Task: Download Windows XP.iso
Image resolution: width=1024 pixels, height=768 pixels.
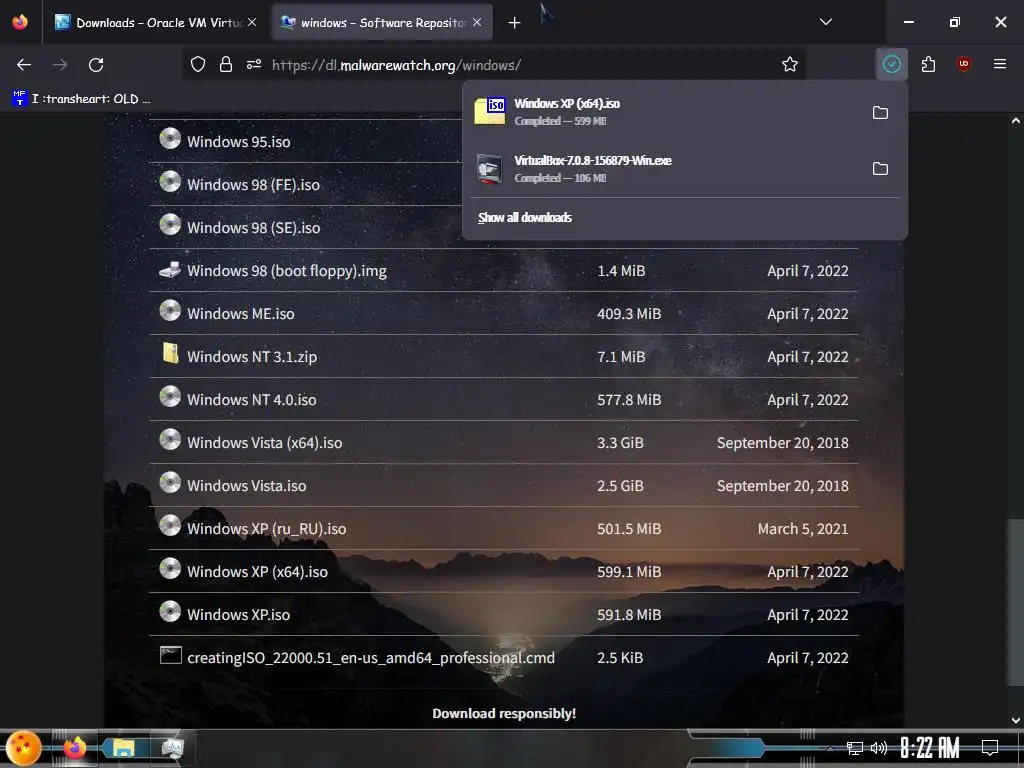Action: point(238,615)
